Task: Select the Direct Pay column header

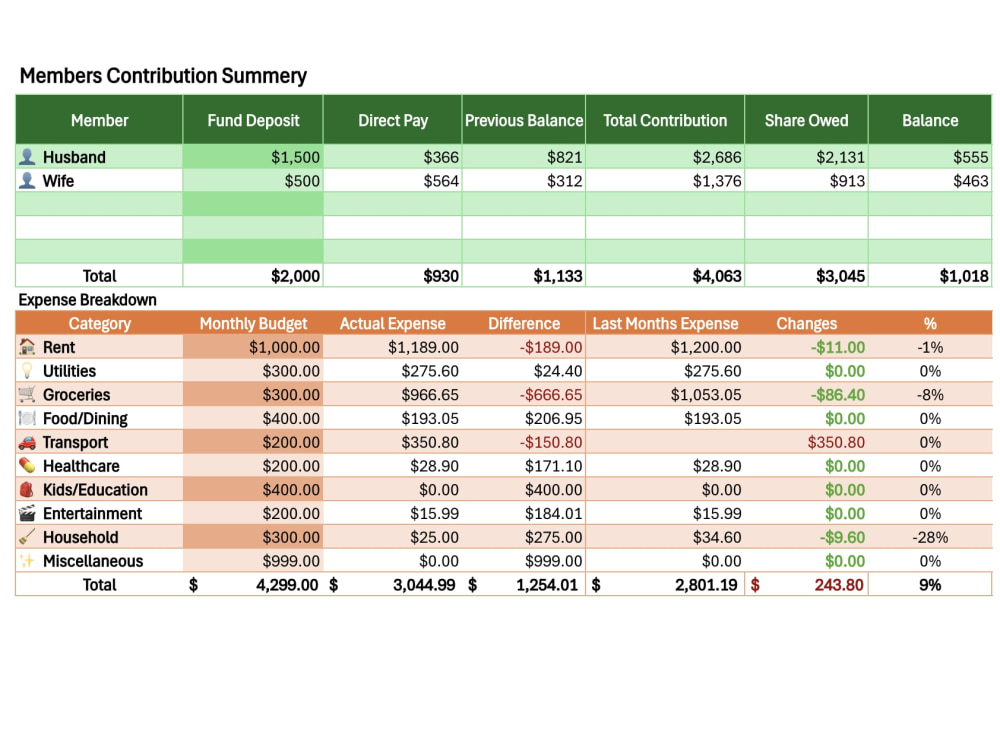Action: tap(393, 121)
